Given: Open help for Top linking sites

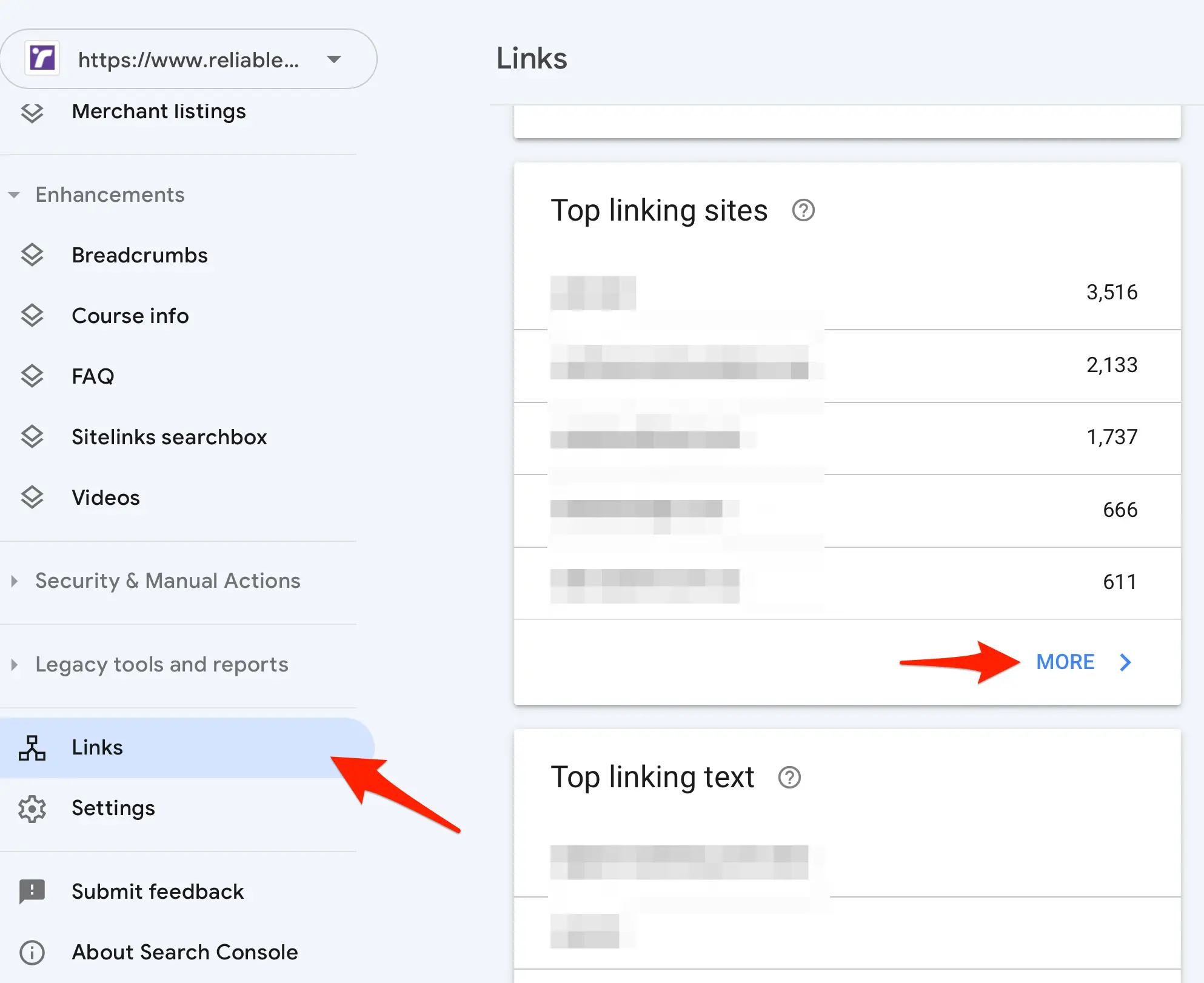Looking at the screenshot, I should coord(803,211).
